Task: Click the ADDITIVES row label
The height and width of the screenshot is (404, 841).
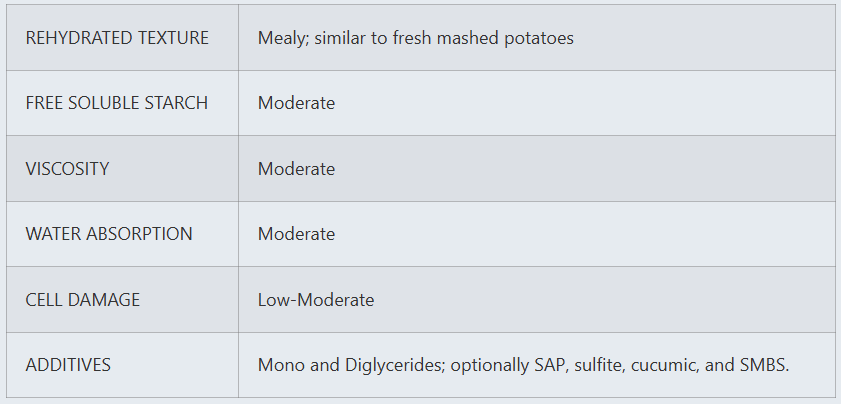Action: [x=68, y=365]
